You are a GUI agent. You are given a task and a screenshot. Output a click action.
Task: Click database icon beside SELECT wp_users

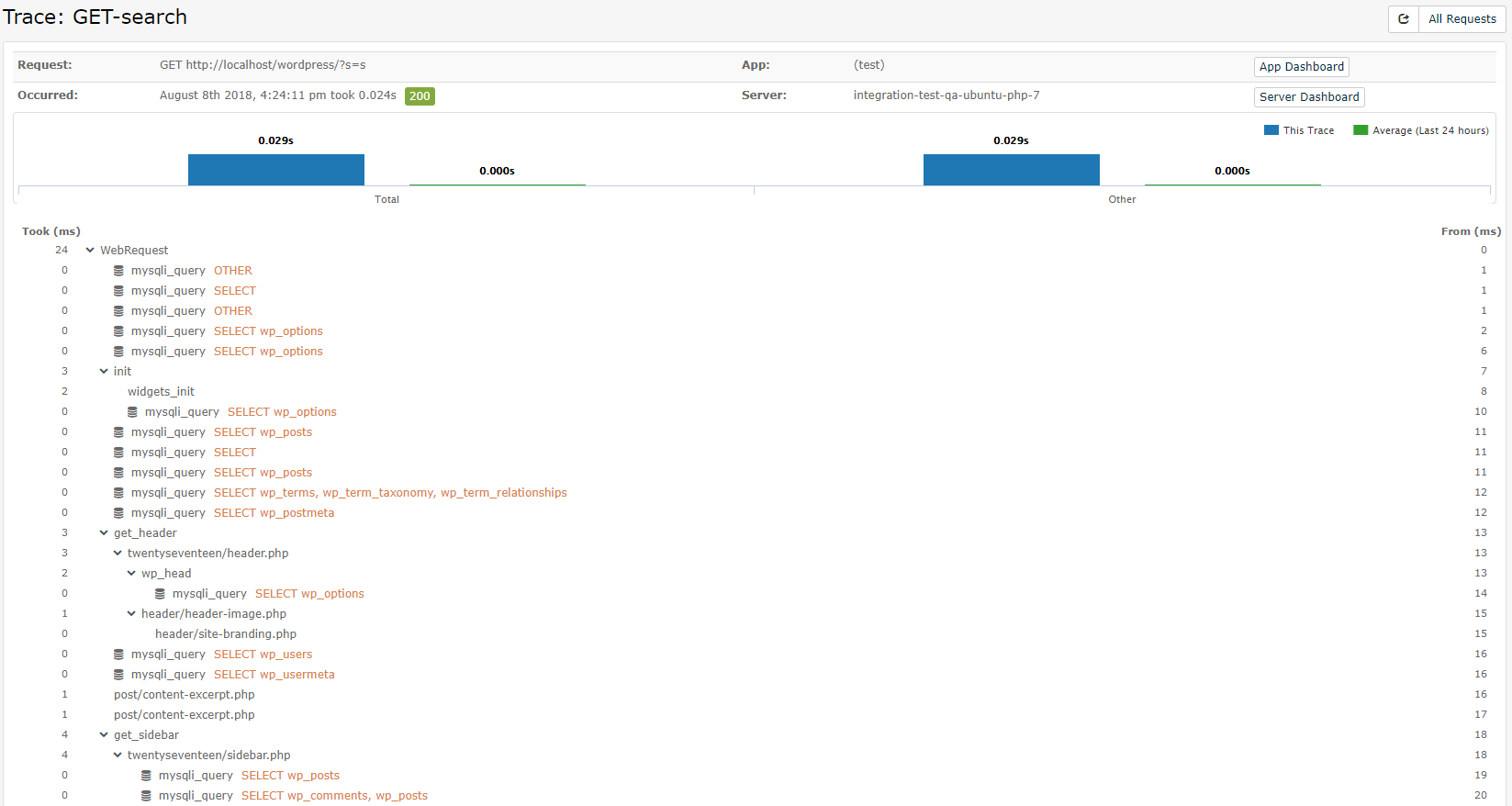tap(118, 655)
